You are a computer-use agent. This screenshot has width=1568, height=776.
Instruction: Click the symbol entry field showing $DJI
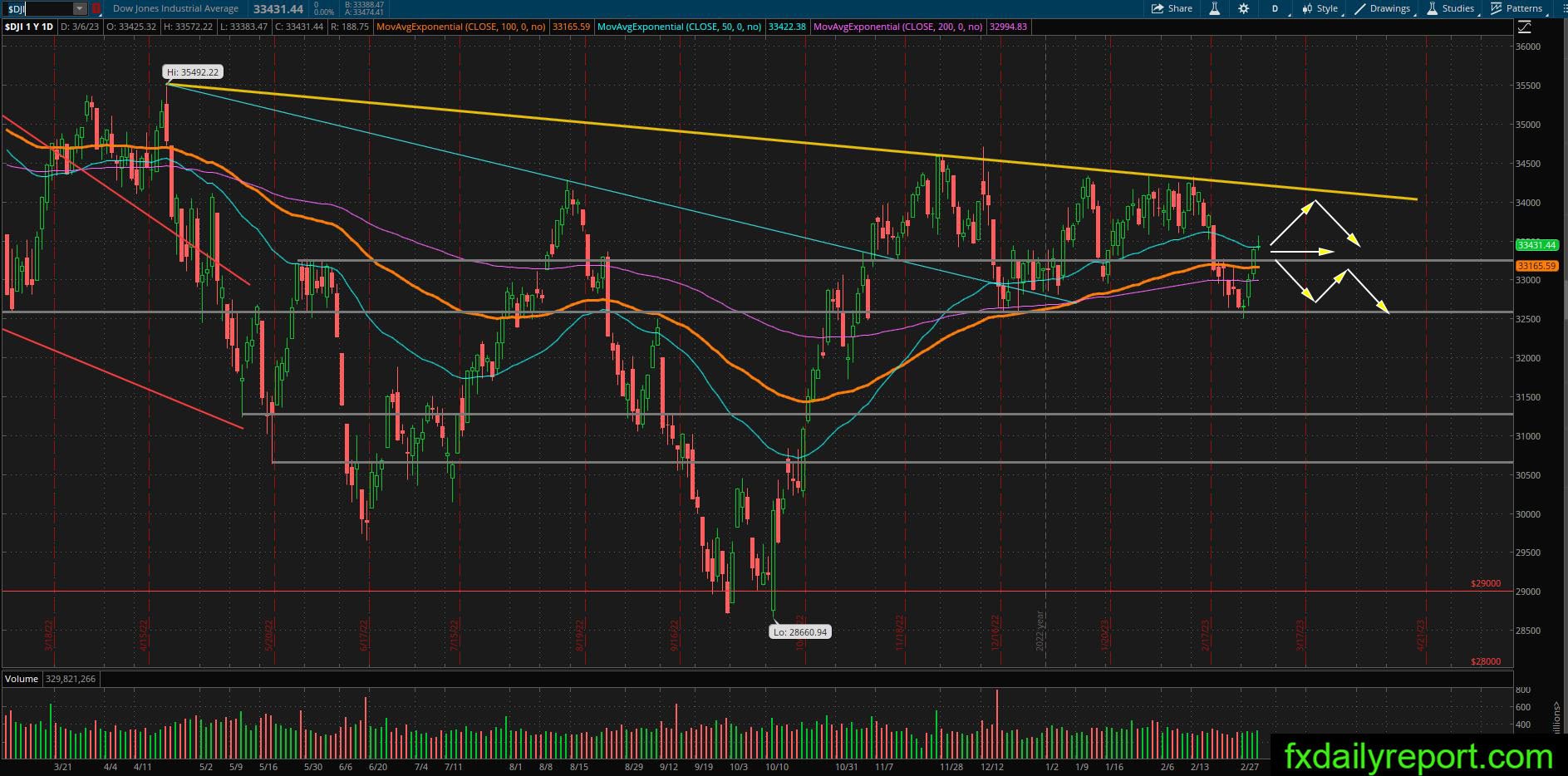[38, 8]
